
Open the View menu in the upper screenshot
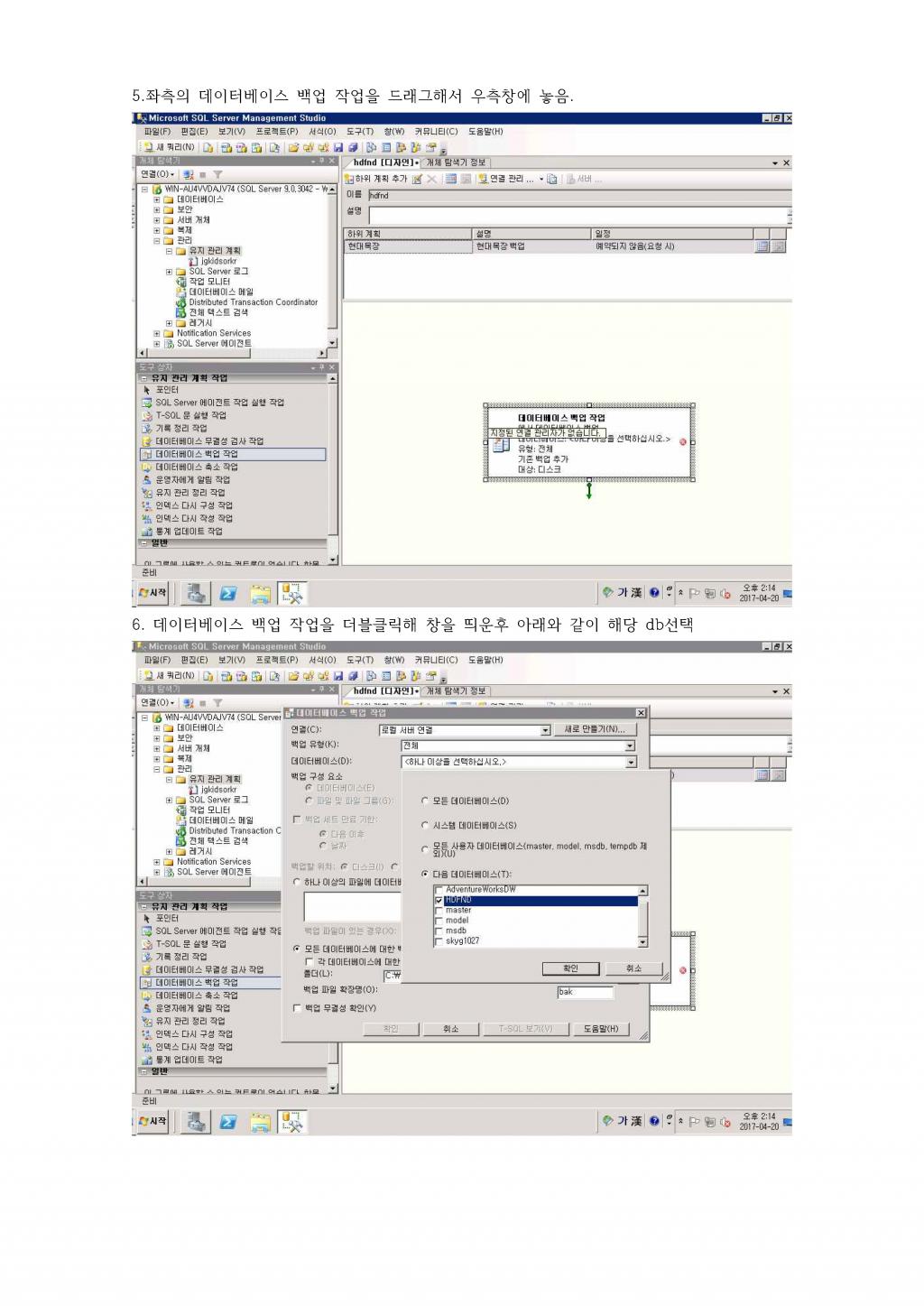231,132
